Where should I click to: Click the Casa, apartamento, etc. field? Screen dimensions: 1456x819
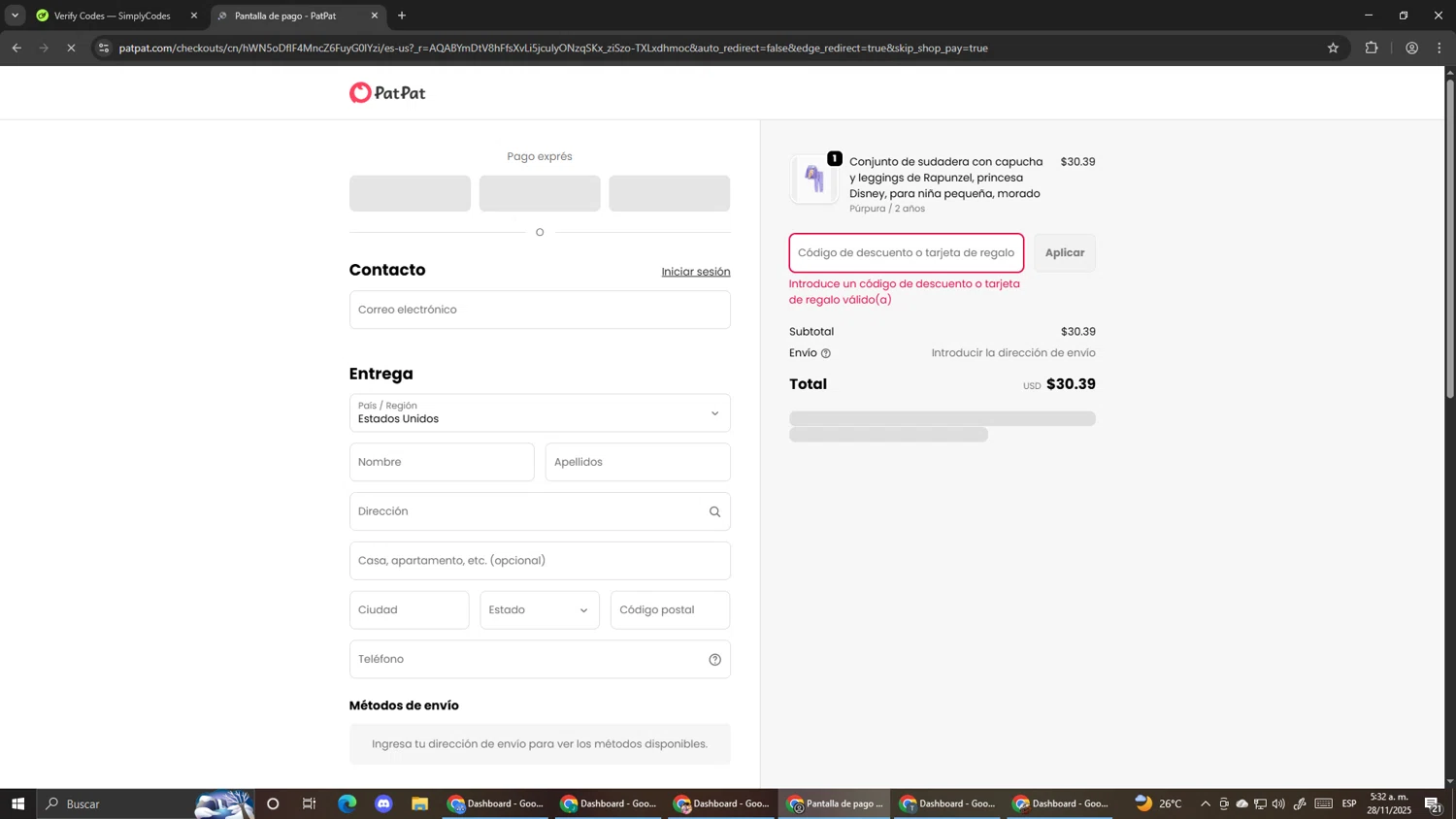point(540,561)
